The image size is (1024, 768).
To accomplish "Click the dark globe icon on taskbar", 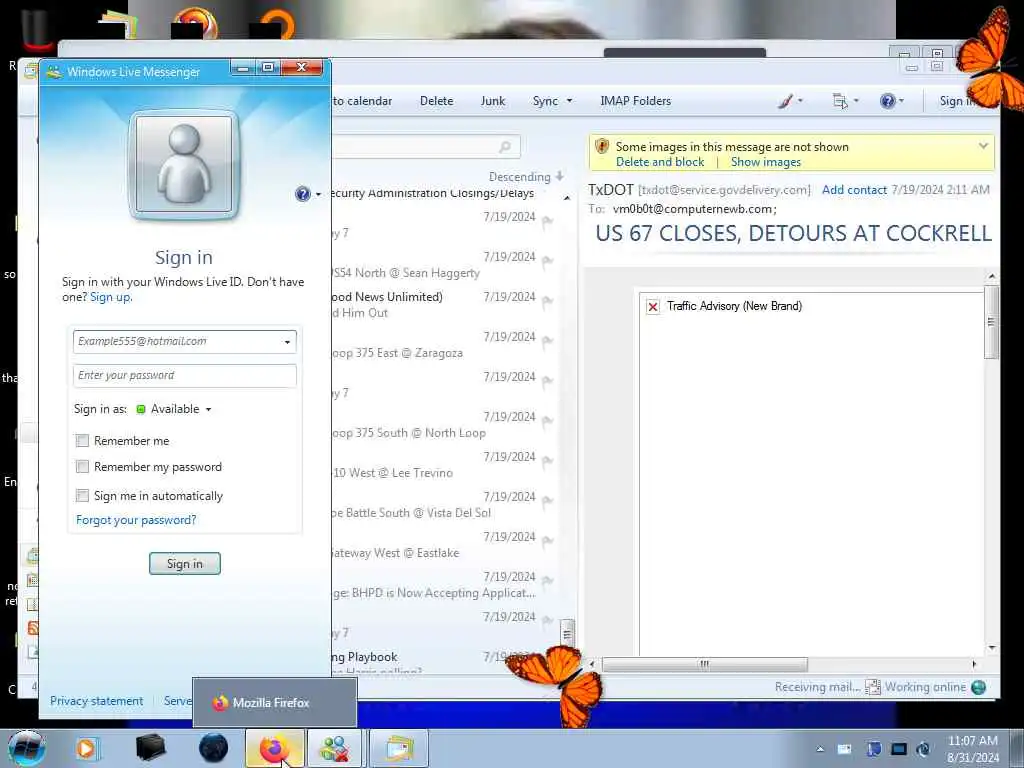I will [x=213, y=748].
